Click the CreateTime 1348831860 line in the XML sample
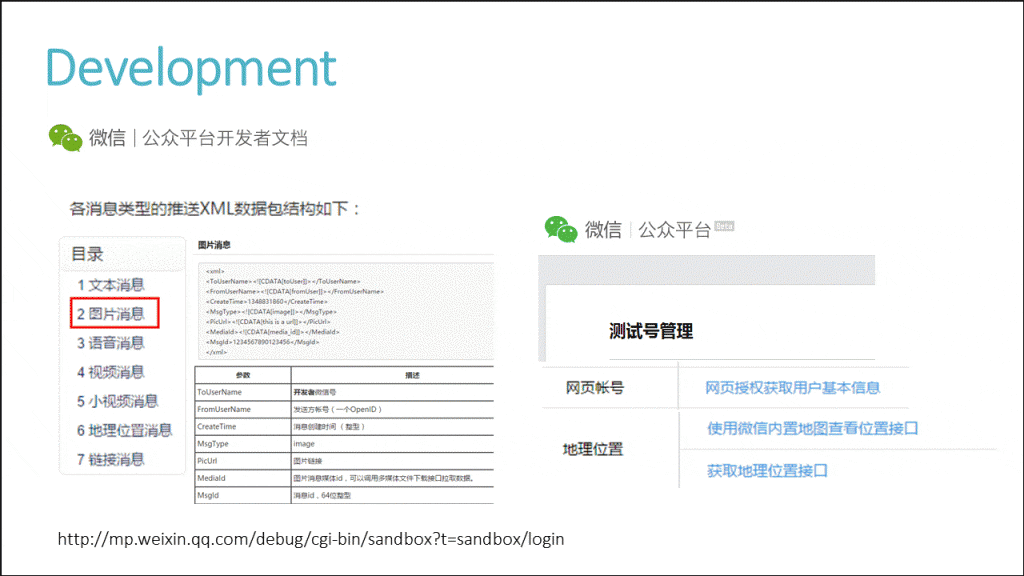Screen dimensions: 1024x576 point(266,302)
